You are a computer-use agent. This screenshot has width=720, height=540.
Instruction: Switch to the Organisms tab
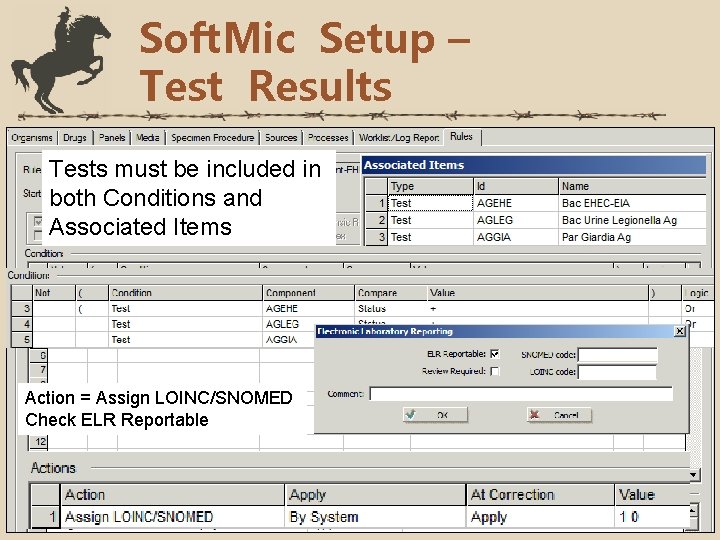(x=32, y=138)
